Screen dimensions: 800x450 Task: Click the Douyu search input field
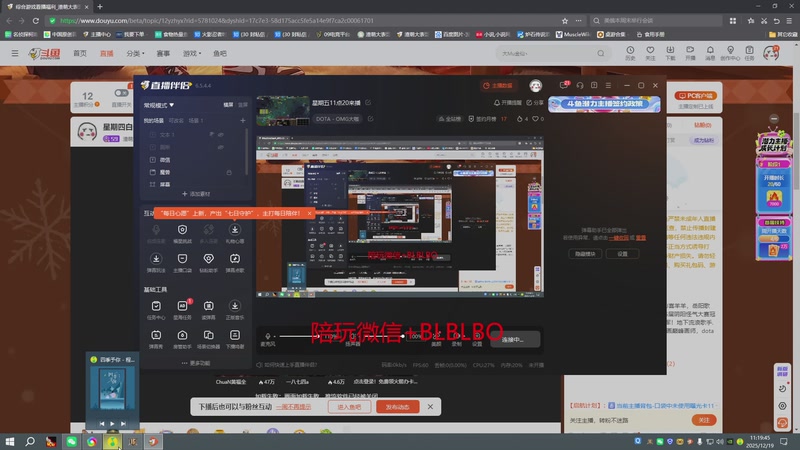pyautogui.click(x=546, y=53)
